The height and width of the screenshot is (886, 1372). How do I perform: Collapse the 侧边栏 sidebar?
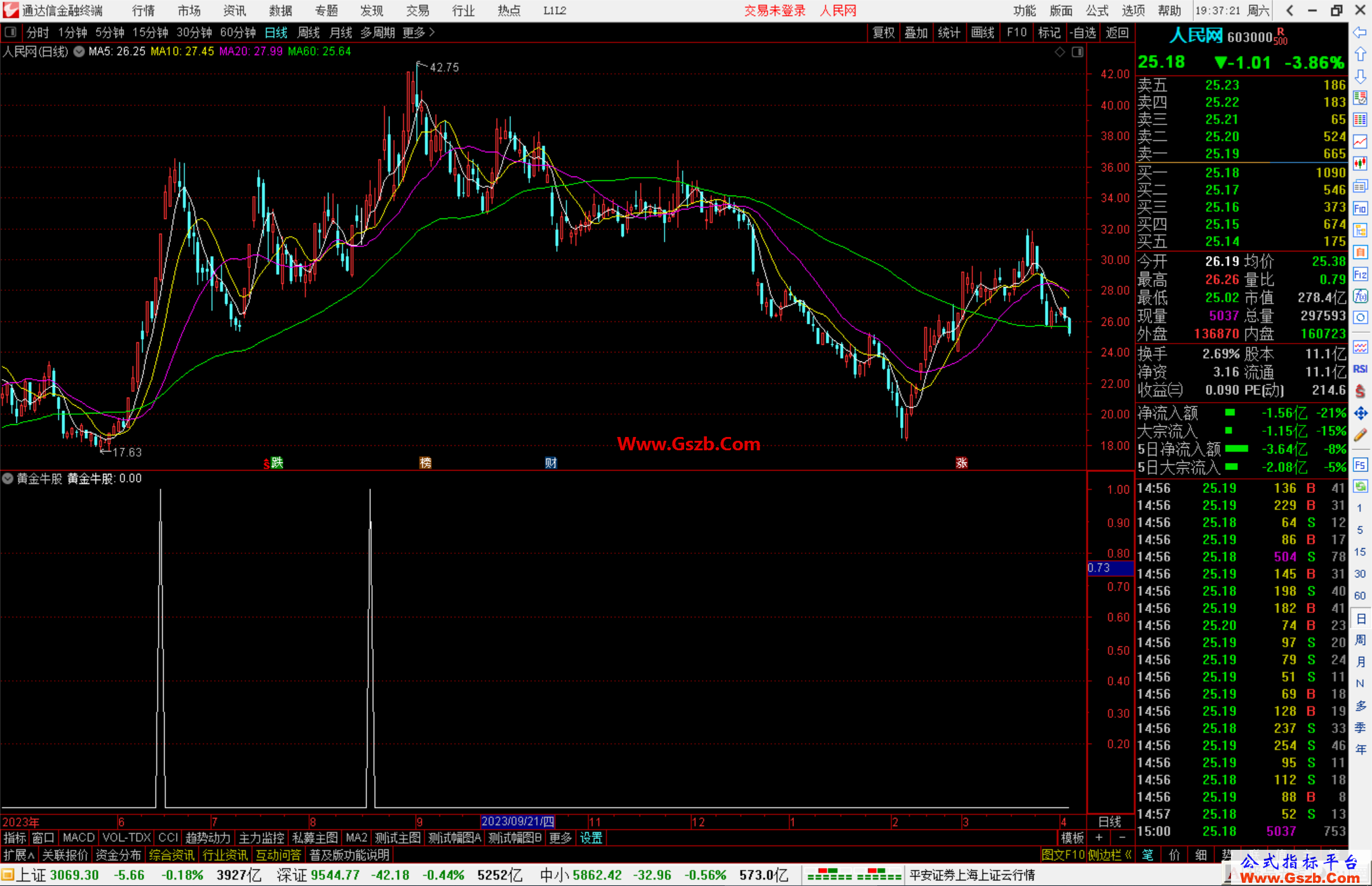click(x=1110, y=855)
